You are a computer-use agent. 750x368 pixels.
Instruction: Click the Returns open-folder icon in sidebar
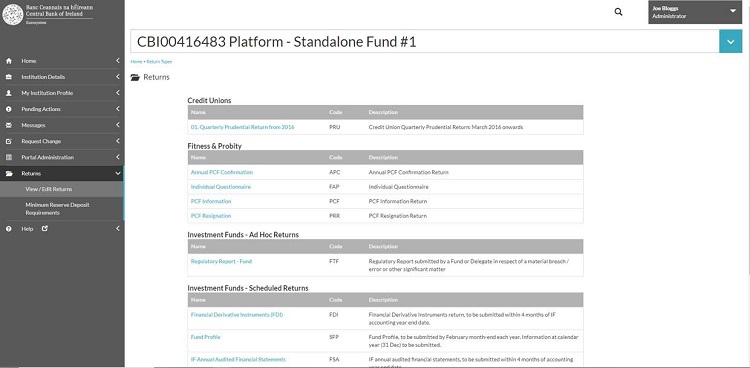click(x=9, y=174)
